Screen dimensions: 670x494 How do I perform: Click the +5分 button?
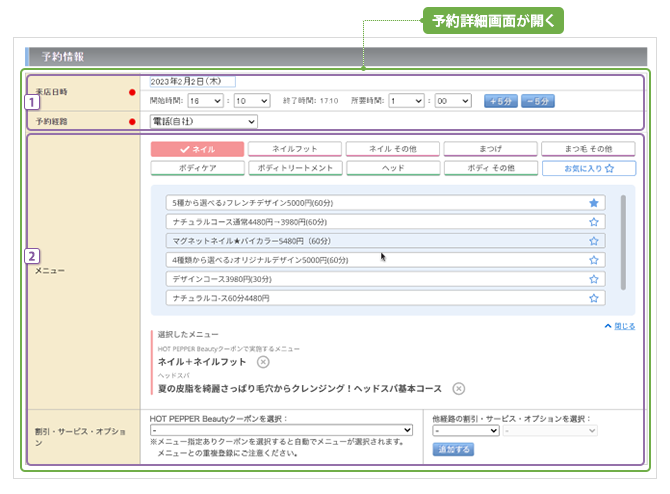tap(501, 101)
